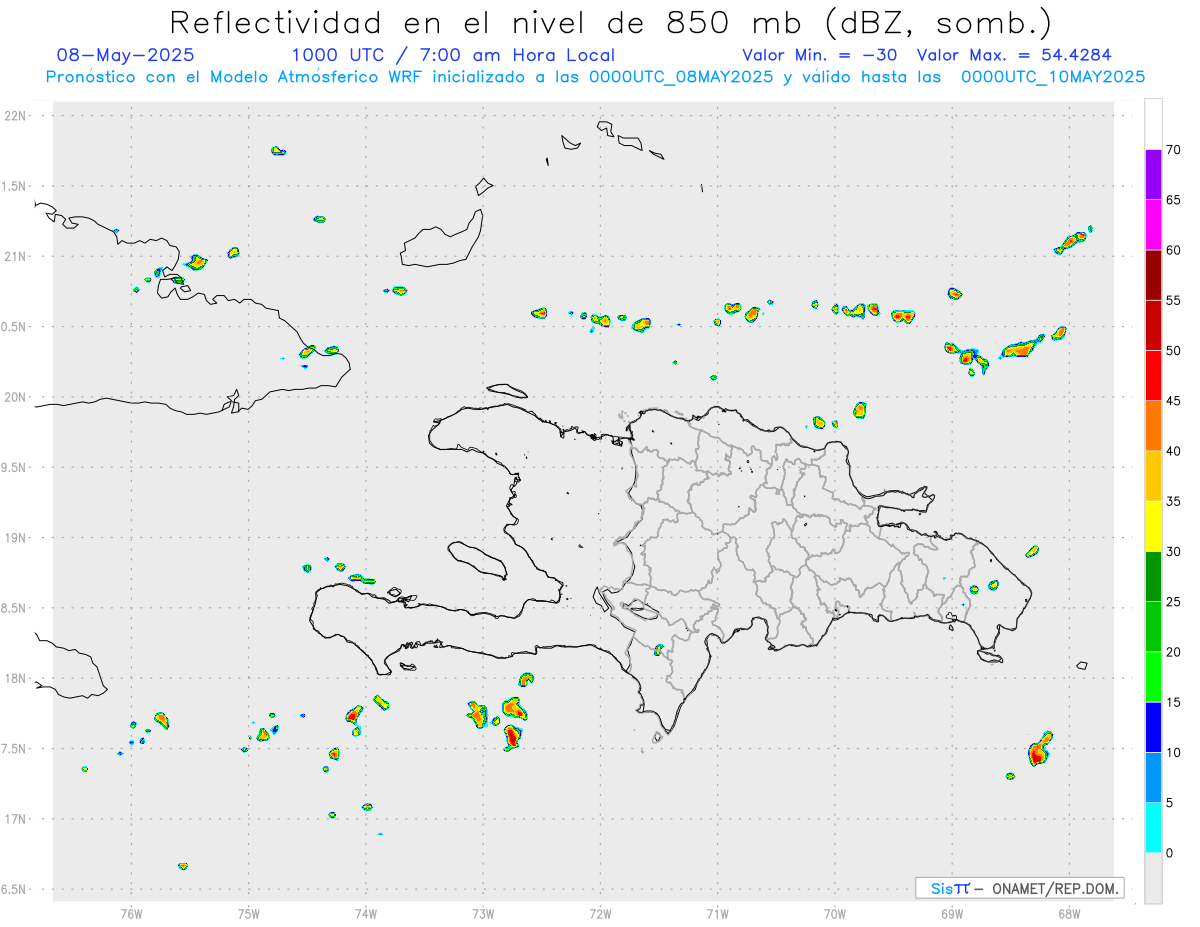
Task: Select the dark red 55–60 dBZ band
Action: tap(1153, 275)
